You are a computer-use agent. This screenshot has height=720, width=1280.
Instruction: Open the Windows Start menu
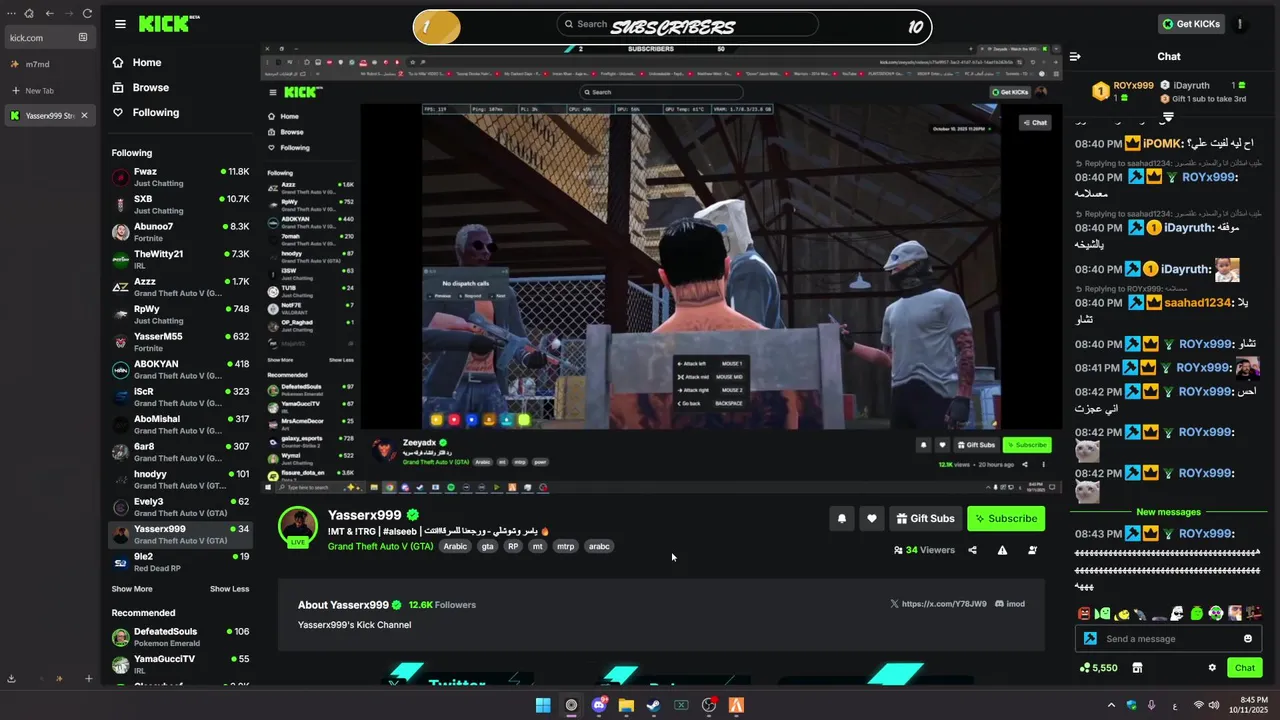[x=543, y=705]
